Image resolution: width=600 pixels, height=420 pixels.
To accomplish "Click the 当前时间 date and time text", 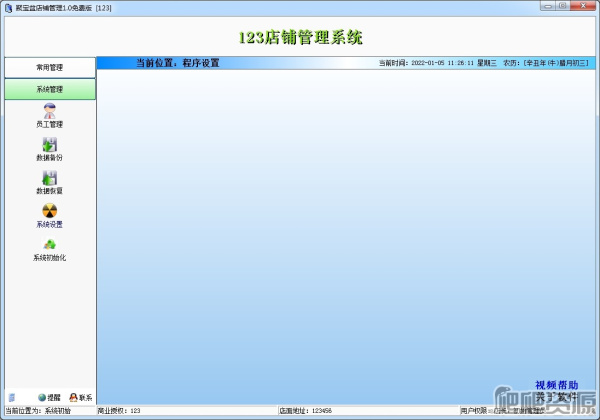I will point(438,63).
